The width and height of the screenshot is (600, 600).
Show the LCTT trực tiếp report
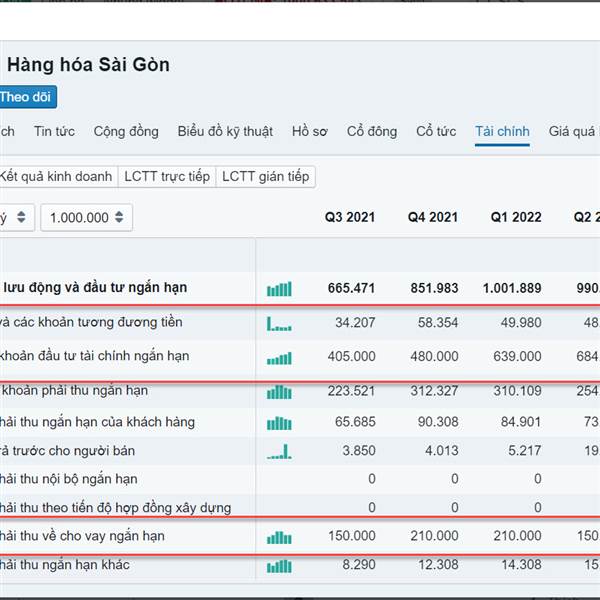[x=167, y=176]
